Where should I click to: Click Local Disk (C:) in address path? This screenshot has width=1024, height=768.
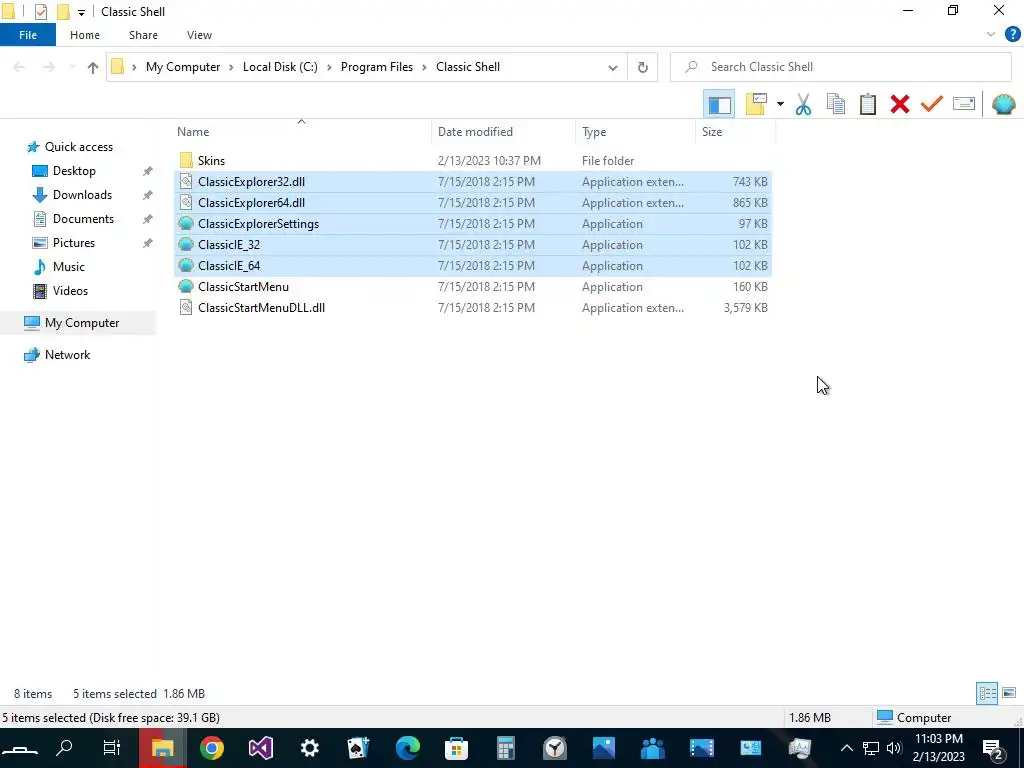280,67
